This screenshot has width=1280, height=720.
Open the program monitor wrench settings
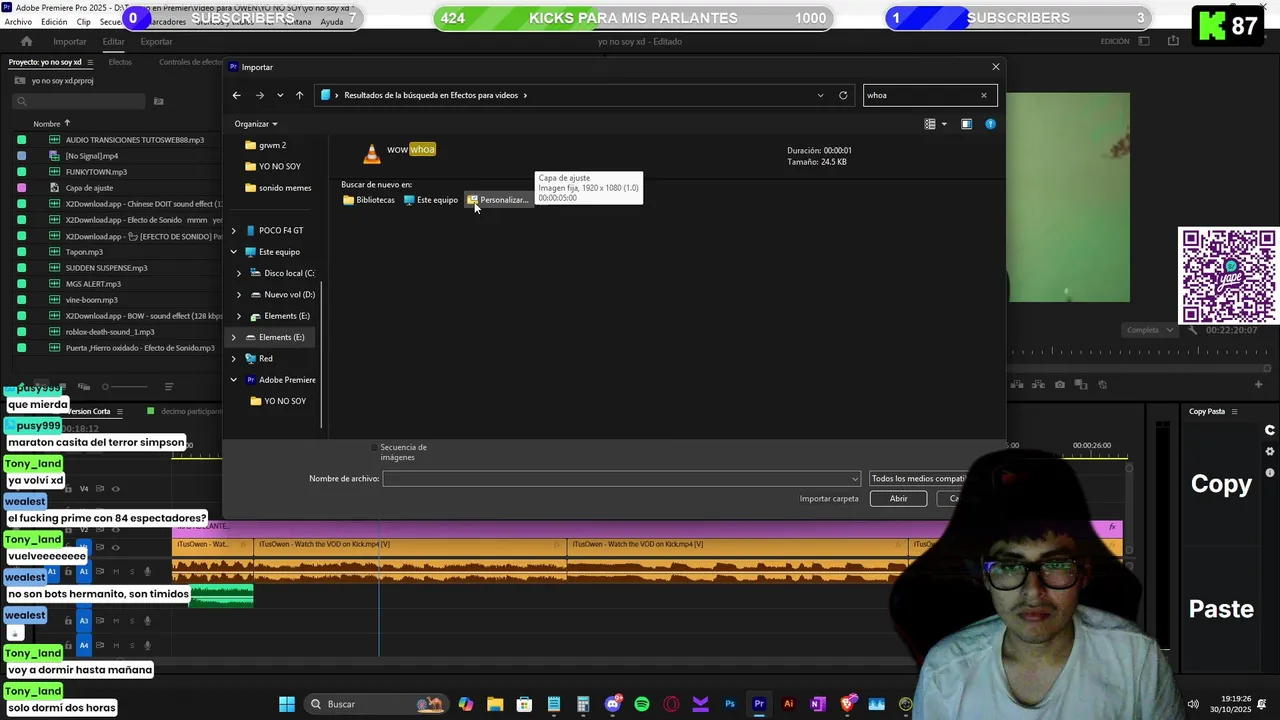tap(1192, 330)
